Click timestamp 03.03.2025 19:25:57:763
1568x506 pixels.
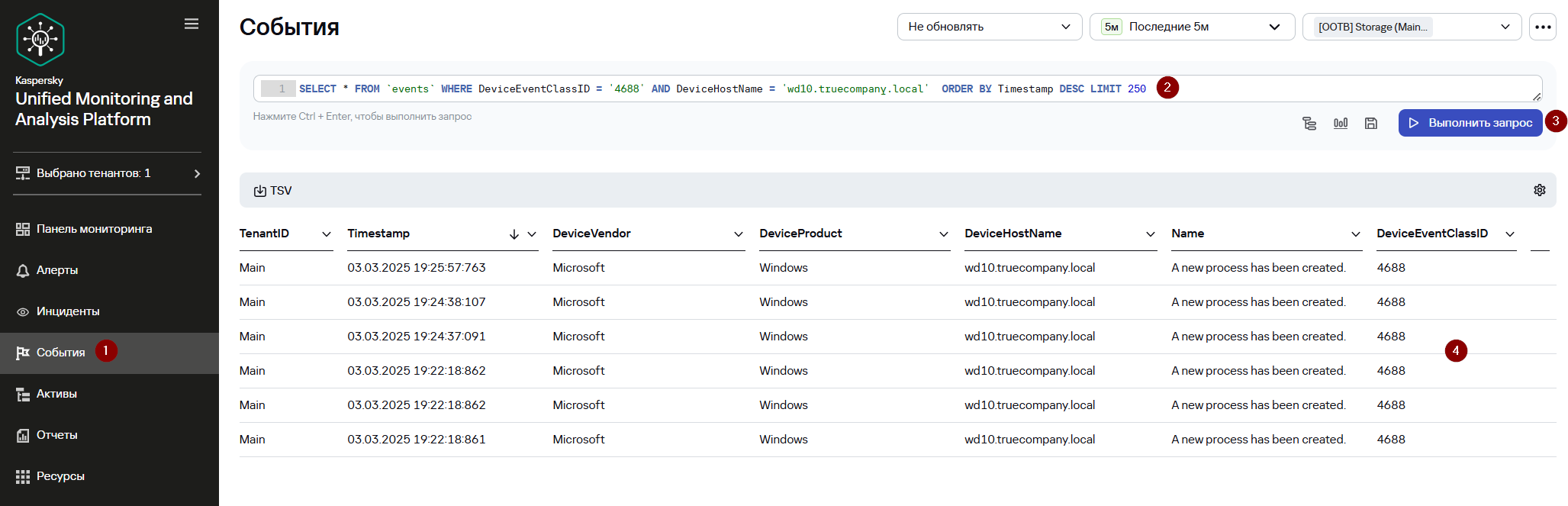click(417, 268)
